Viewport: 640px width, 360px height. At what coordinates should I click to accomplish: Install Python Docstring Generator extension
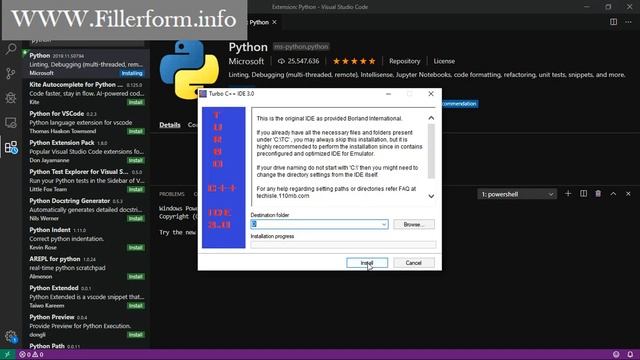pos(136,219)
